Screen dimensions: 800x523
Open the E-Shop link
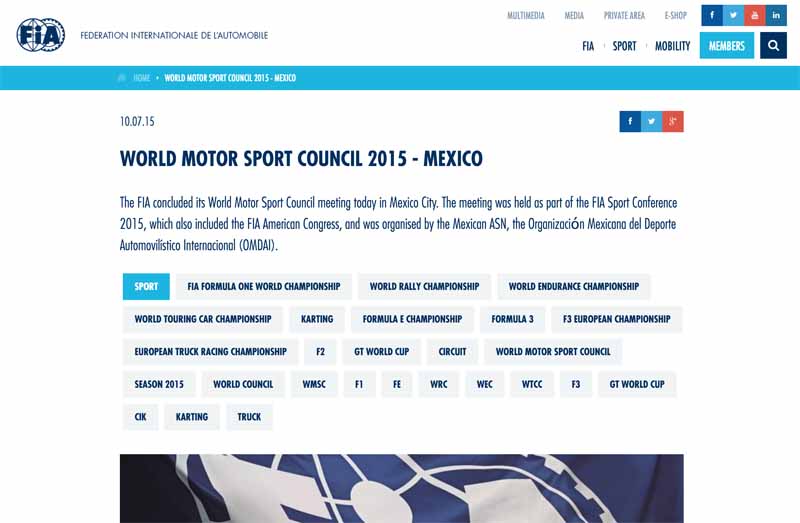pos(676,15)
